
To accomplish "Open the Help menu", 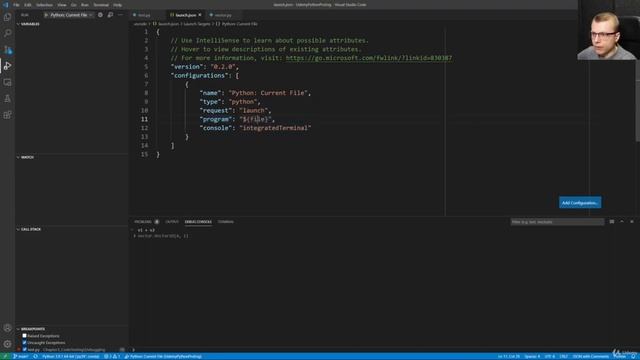I will click(x=118, y=5).
